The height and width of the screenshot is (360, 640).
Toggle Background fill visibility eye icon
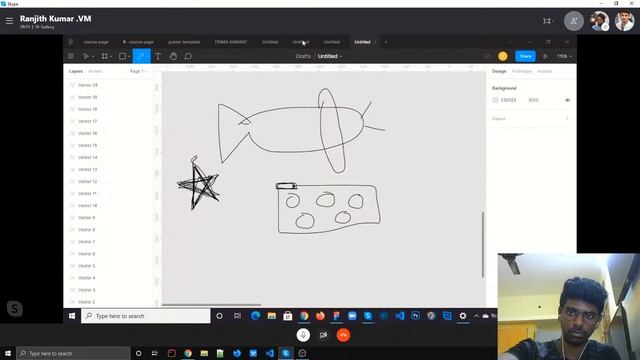point(567,100)
